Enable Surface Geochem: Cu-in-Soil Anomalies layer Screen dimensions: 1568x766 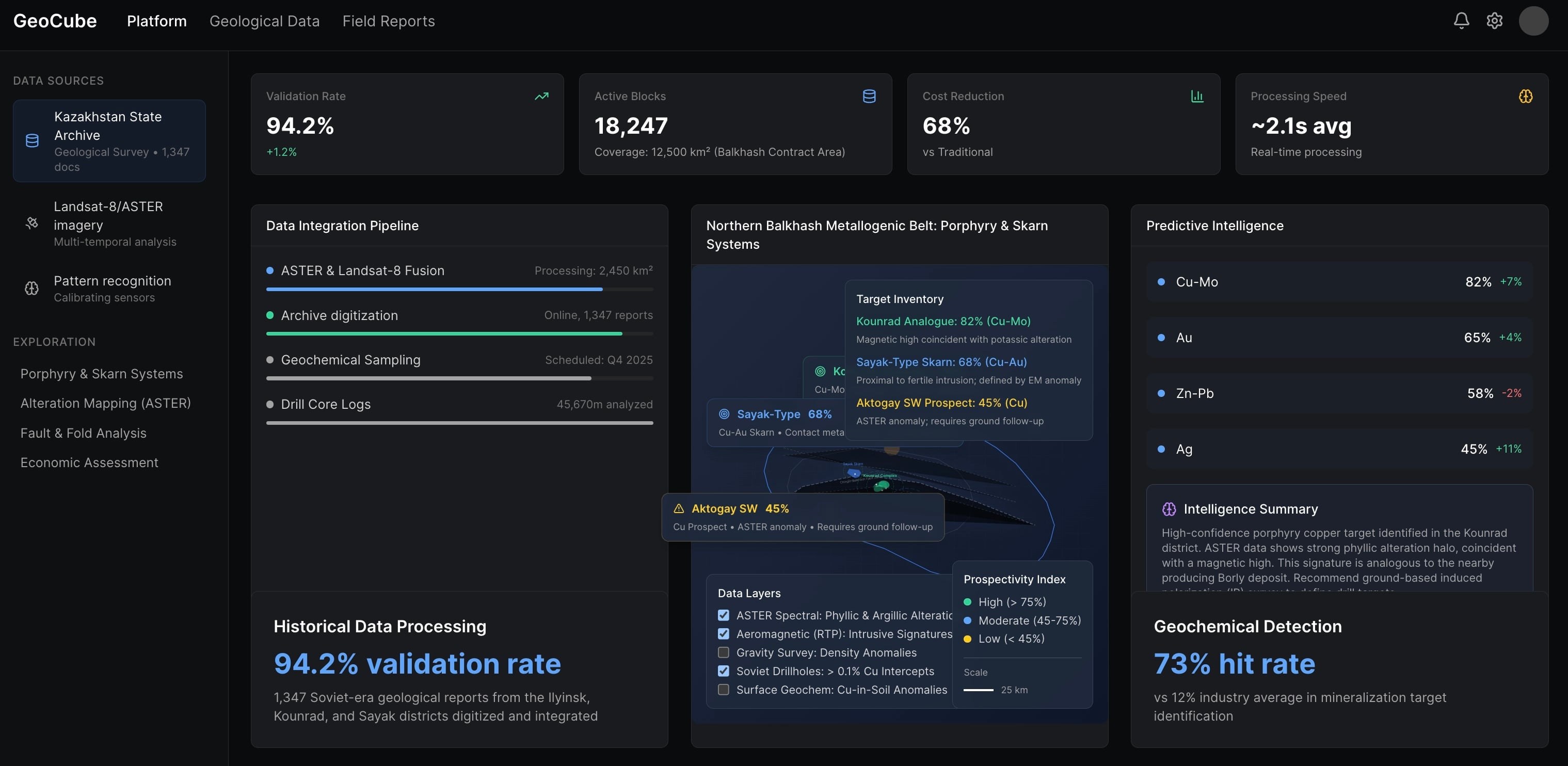point(724,690)
